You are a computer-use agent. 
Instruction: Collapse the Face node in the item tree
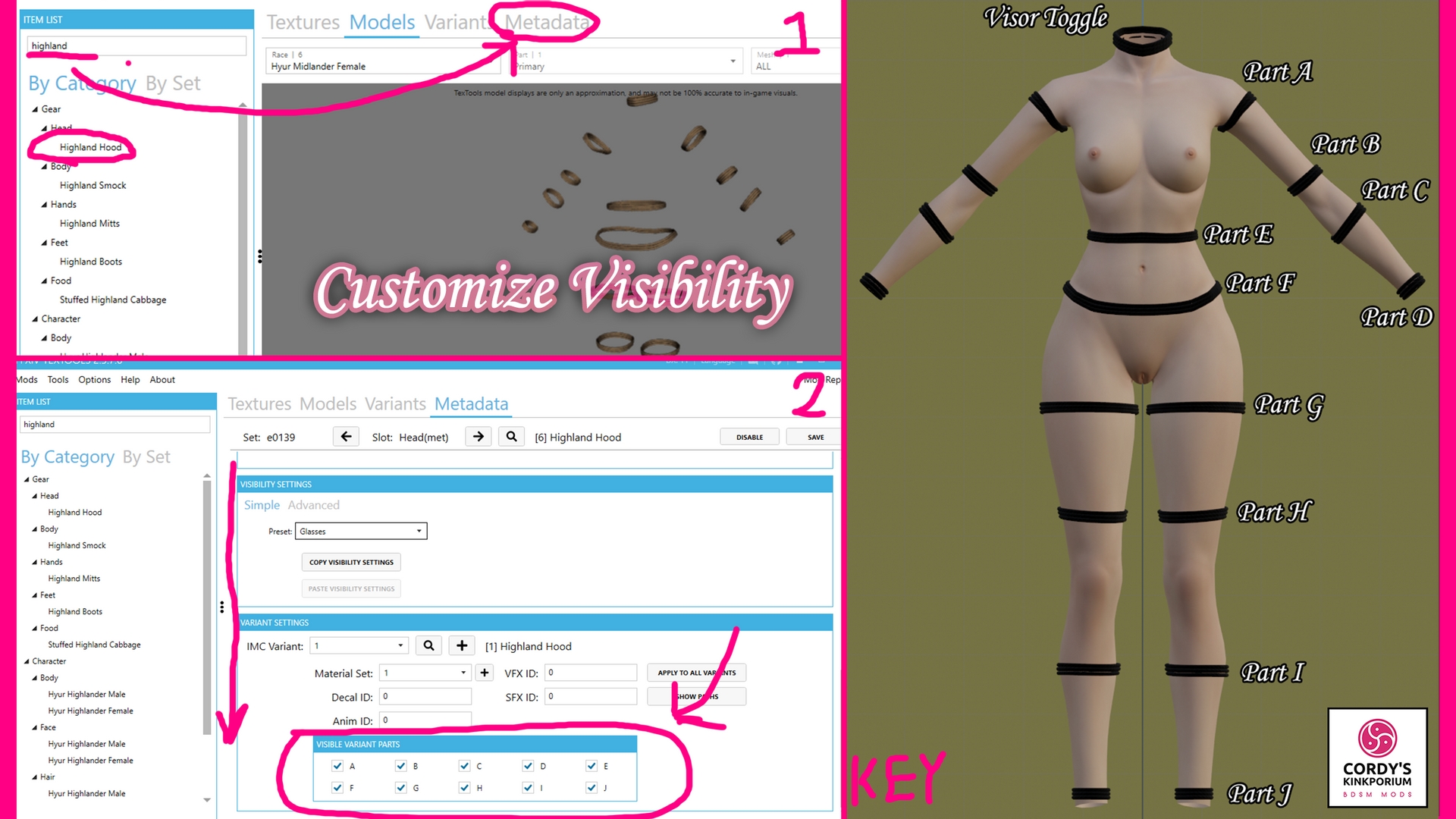click(35, 727)
